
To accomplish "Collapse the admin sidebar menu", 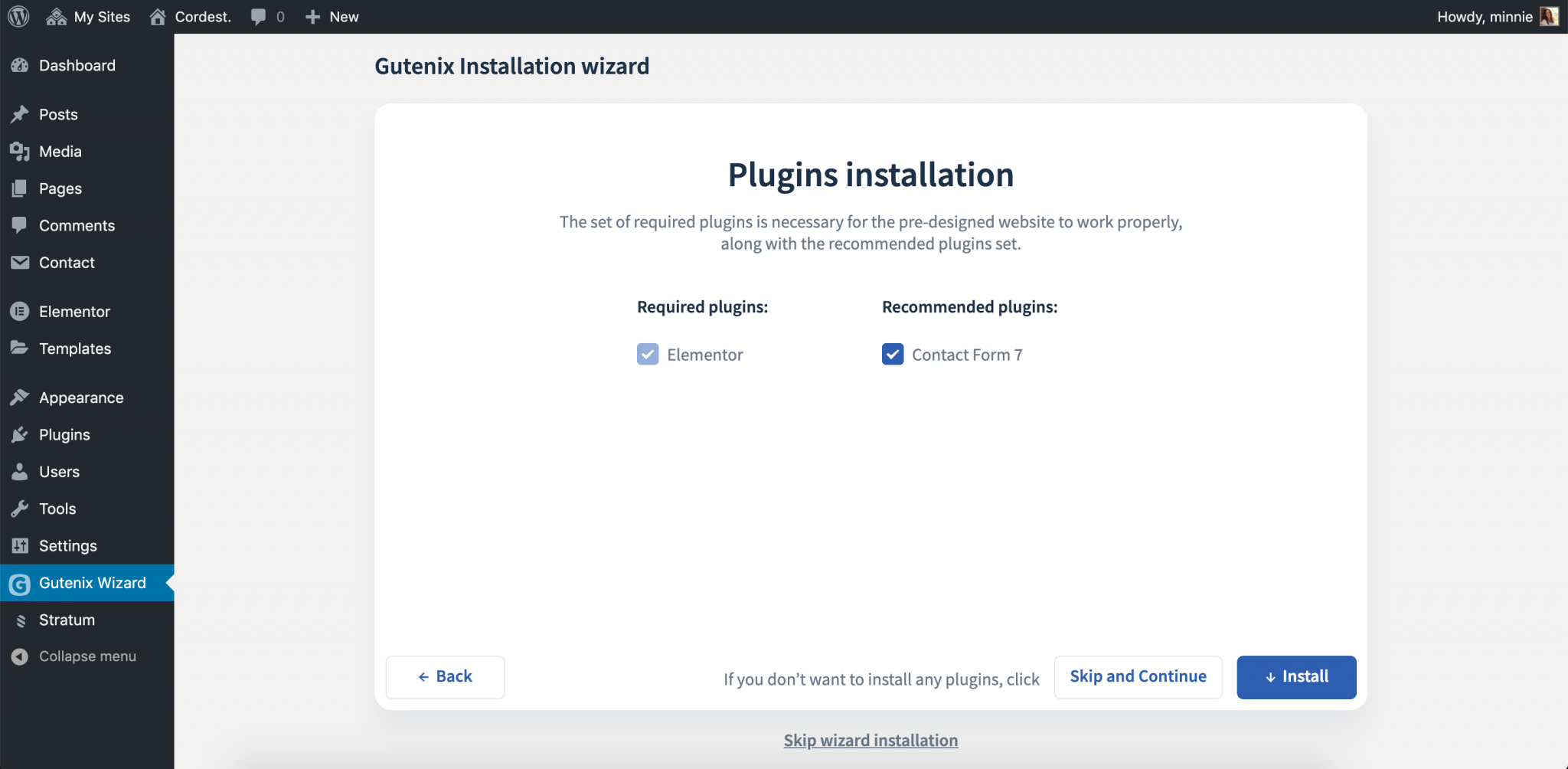I will click(x=87, y=656).
